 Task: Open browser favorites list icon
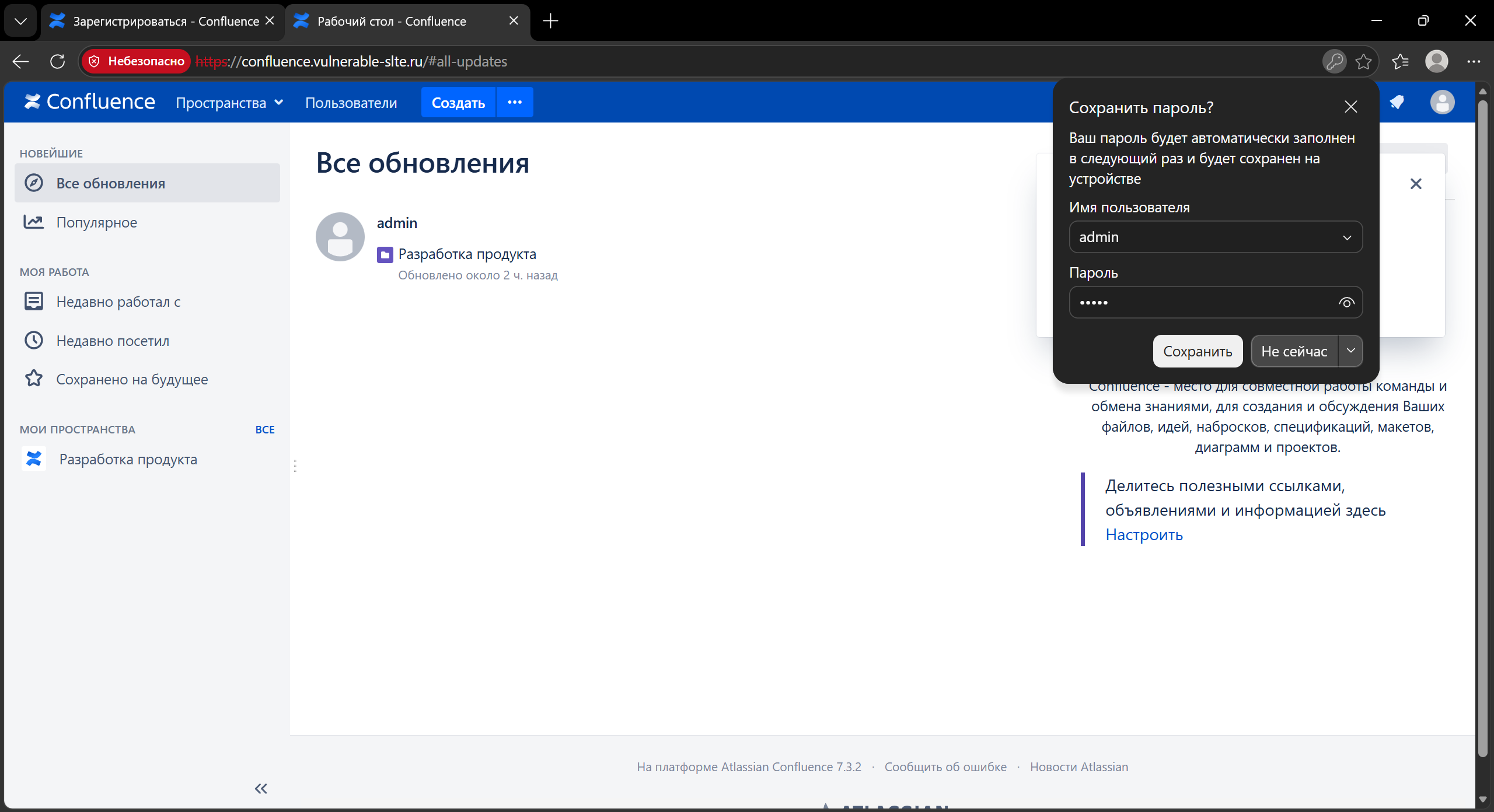pos(1401,61)
